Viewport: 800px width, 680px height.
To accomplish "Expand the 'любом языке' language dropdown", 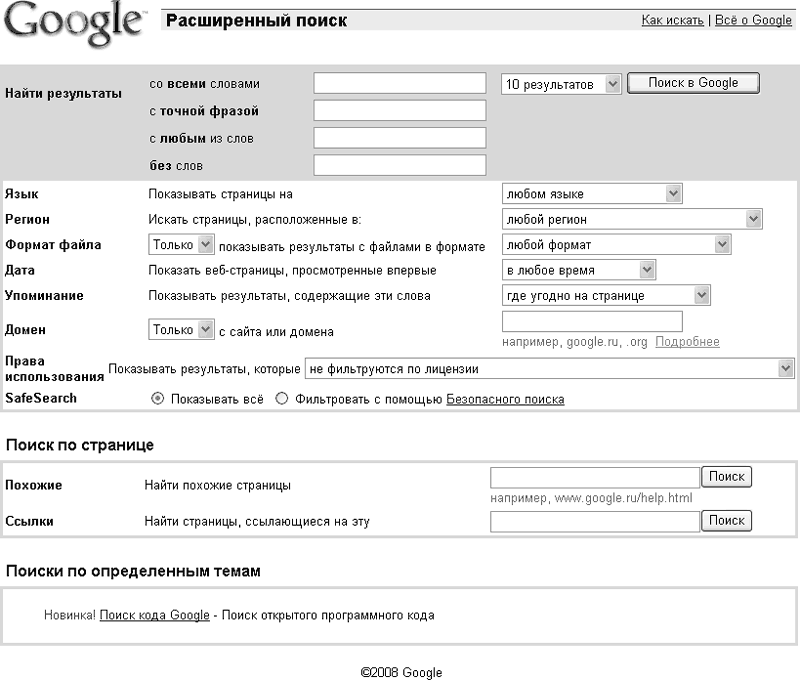I will click(x=591, y=194).
